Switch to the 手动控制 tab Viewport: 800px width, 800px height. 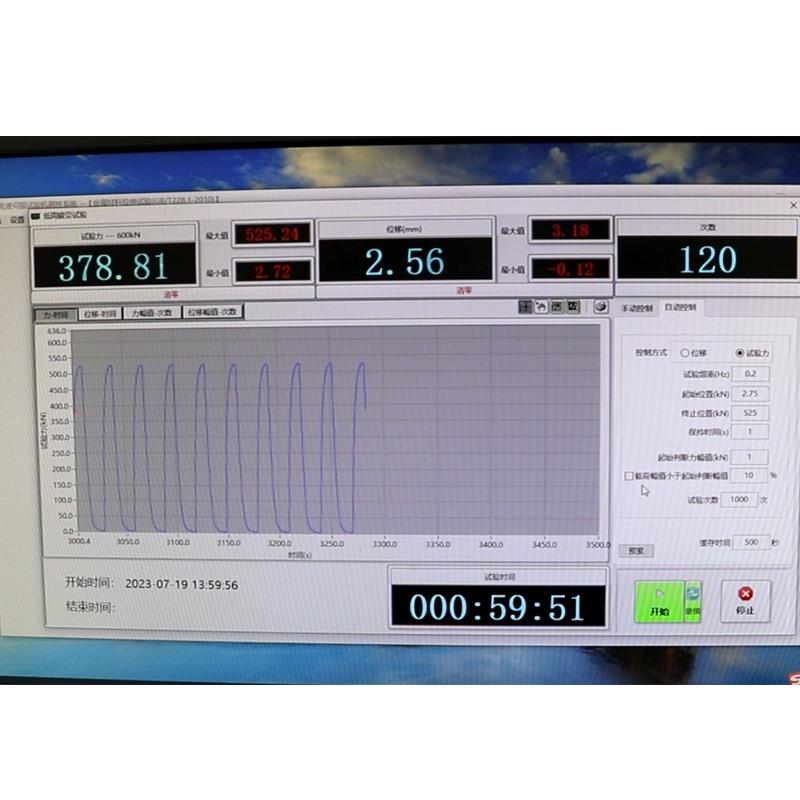point(637,308)
